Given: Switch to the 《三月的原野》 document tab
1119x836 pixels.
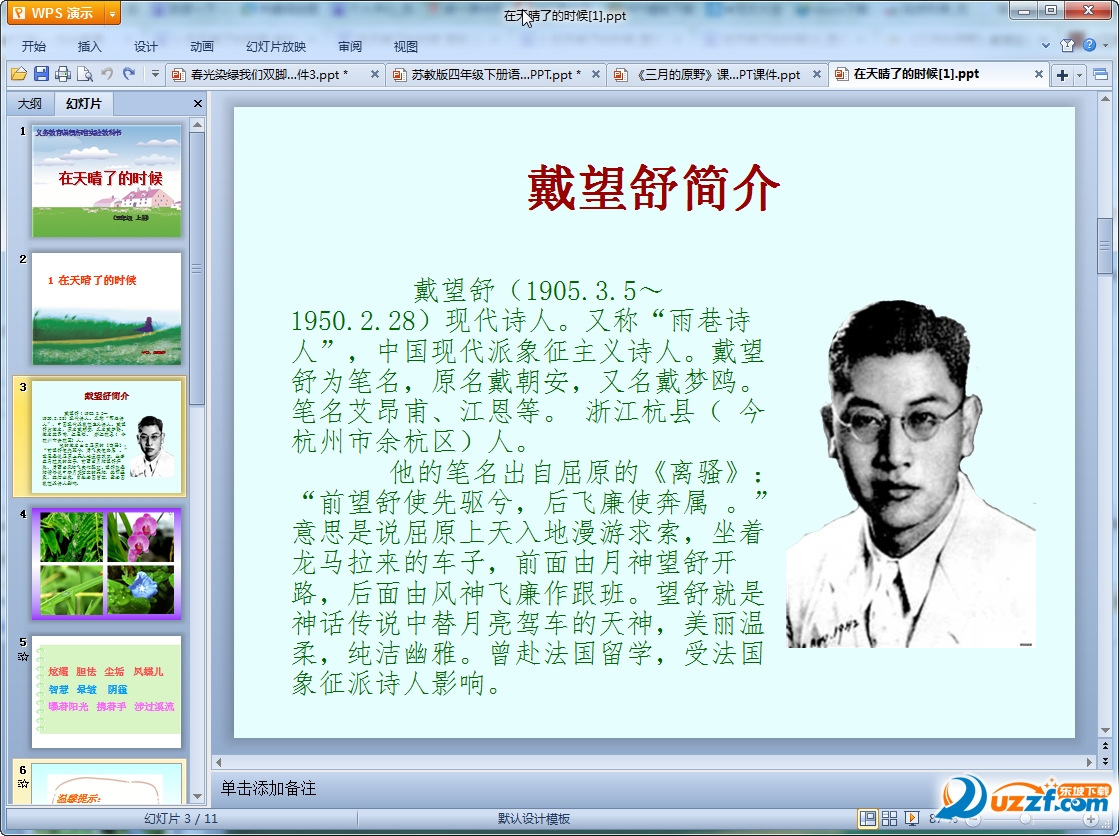Looking at the screenshot, I should (x=717, y=74).
